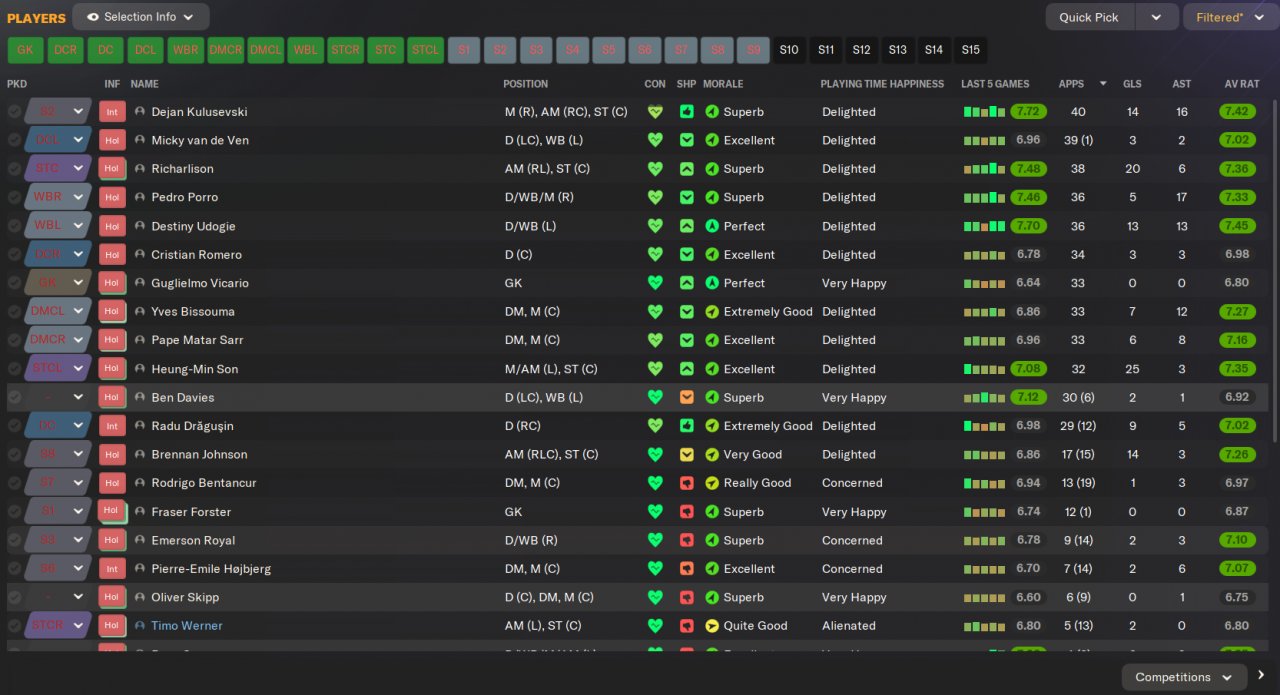Click the sharpness icon for Fraser Forster

[687, 511]
